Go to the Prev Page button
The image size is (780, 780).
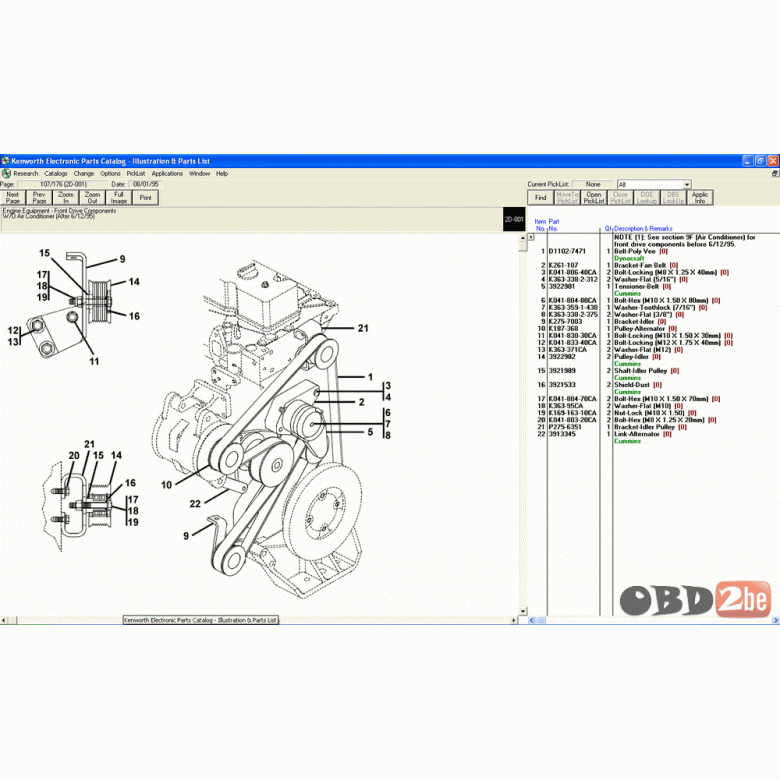pyautogui.click(x=39, y=197)
